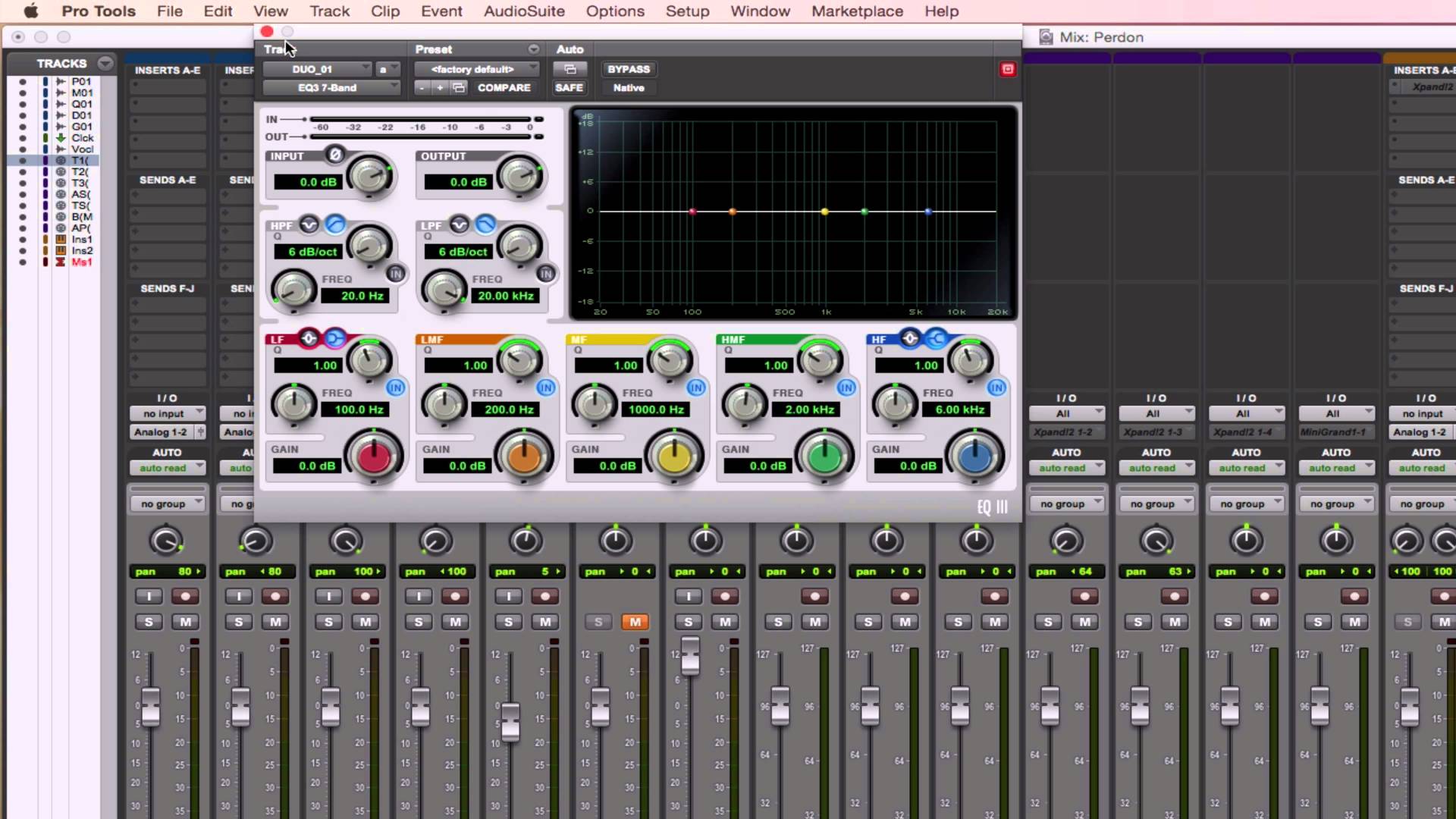Click the yellow MF node on the EQ graph

tap(824, 212)
